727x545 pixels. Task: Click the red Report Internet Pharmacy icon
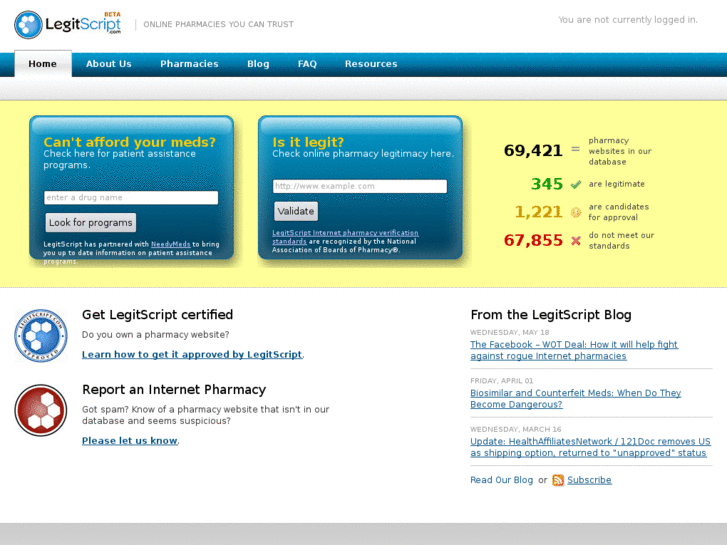pos(41,410)
